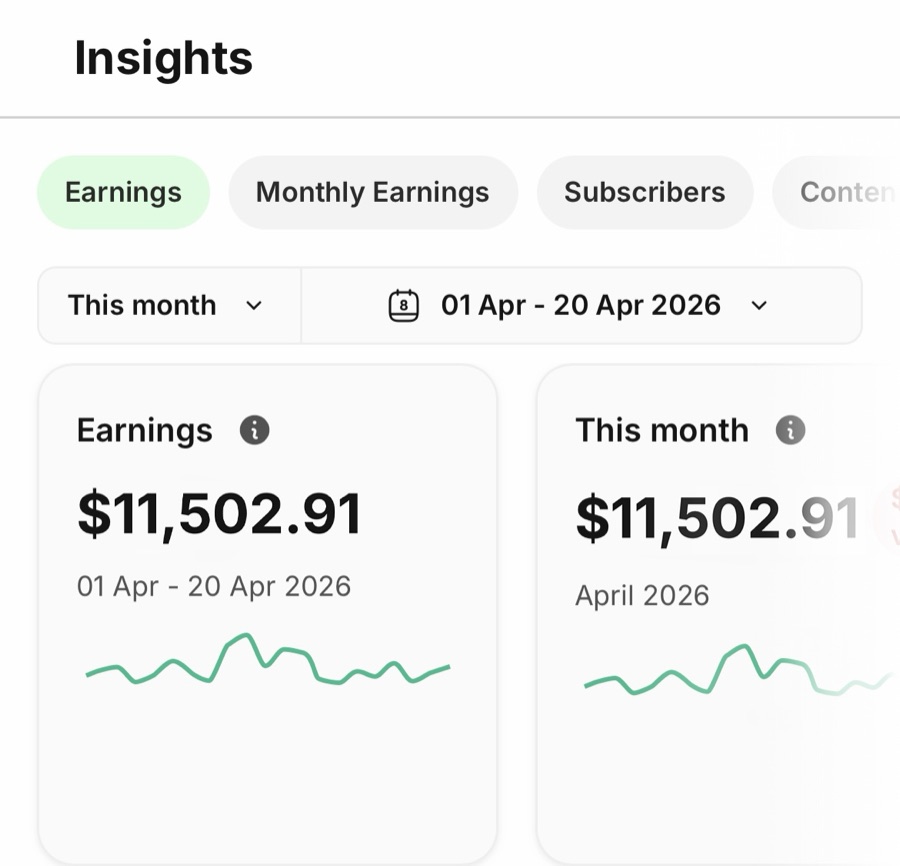Switch to the partially visible Content tab
This screenshot has height=866, width=900.
838,192
